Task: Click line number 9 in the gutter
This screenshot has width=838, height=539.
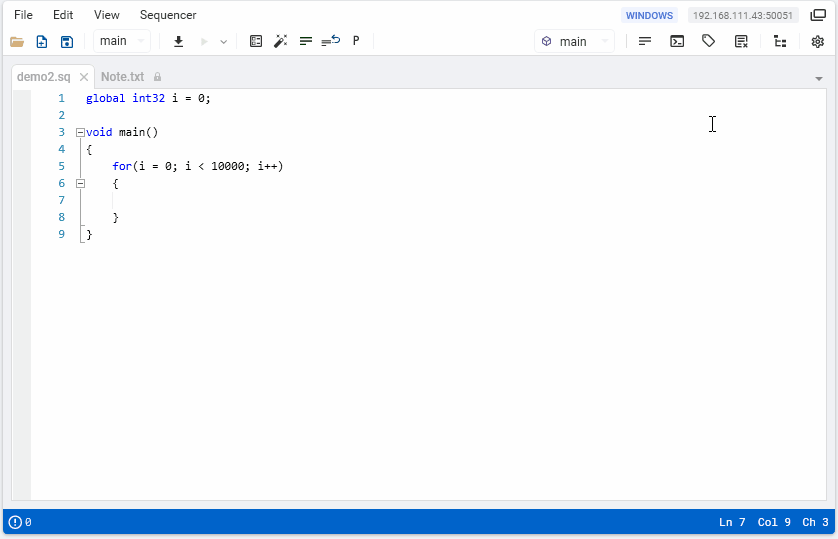Action: click(61, 234)
